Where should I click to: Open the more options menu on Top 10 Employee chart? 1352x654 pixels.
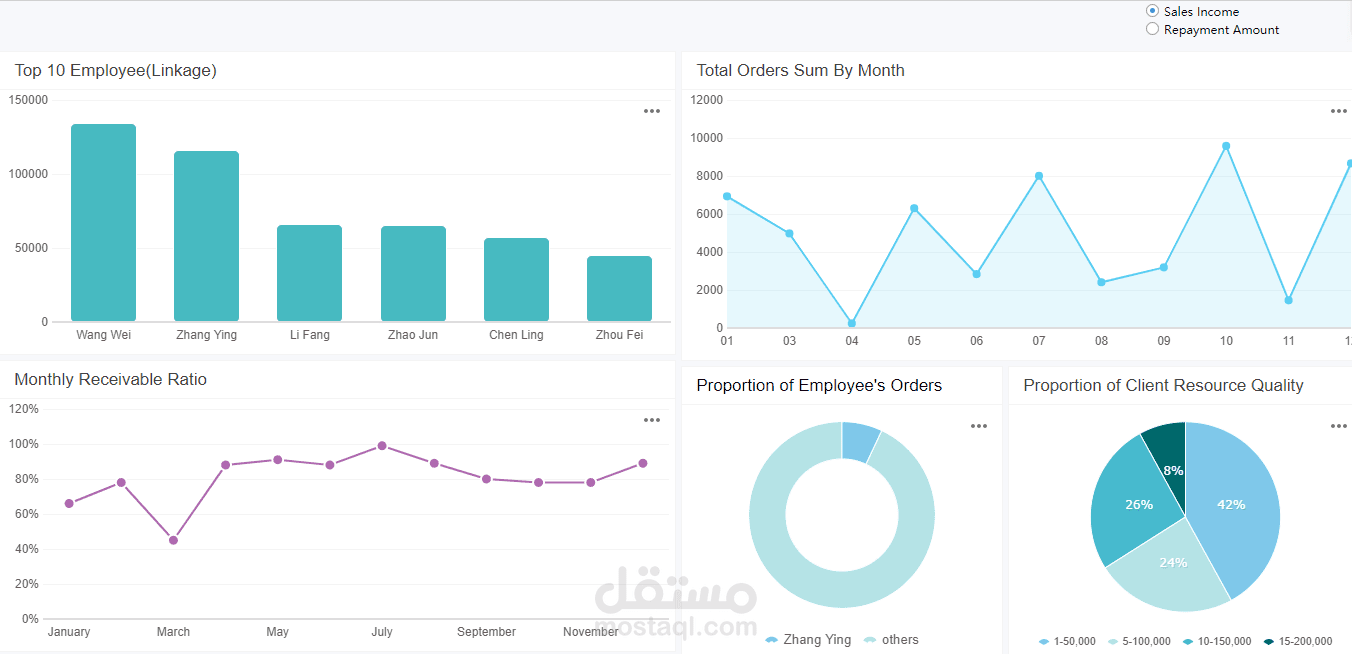click(x=652, y=111)
